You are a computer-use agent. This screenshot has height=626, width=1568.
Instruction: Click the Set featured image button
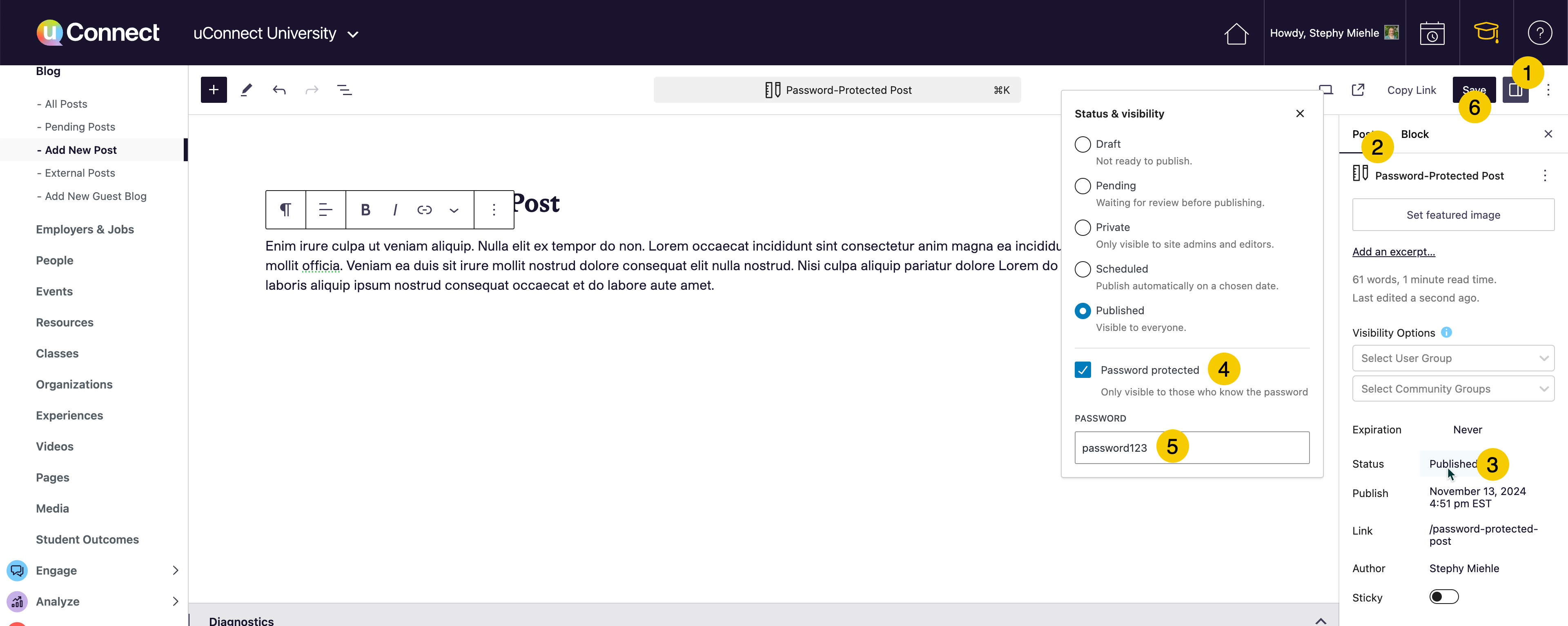1453,215
